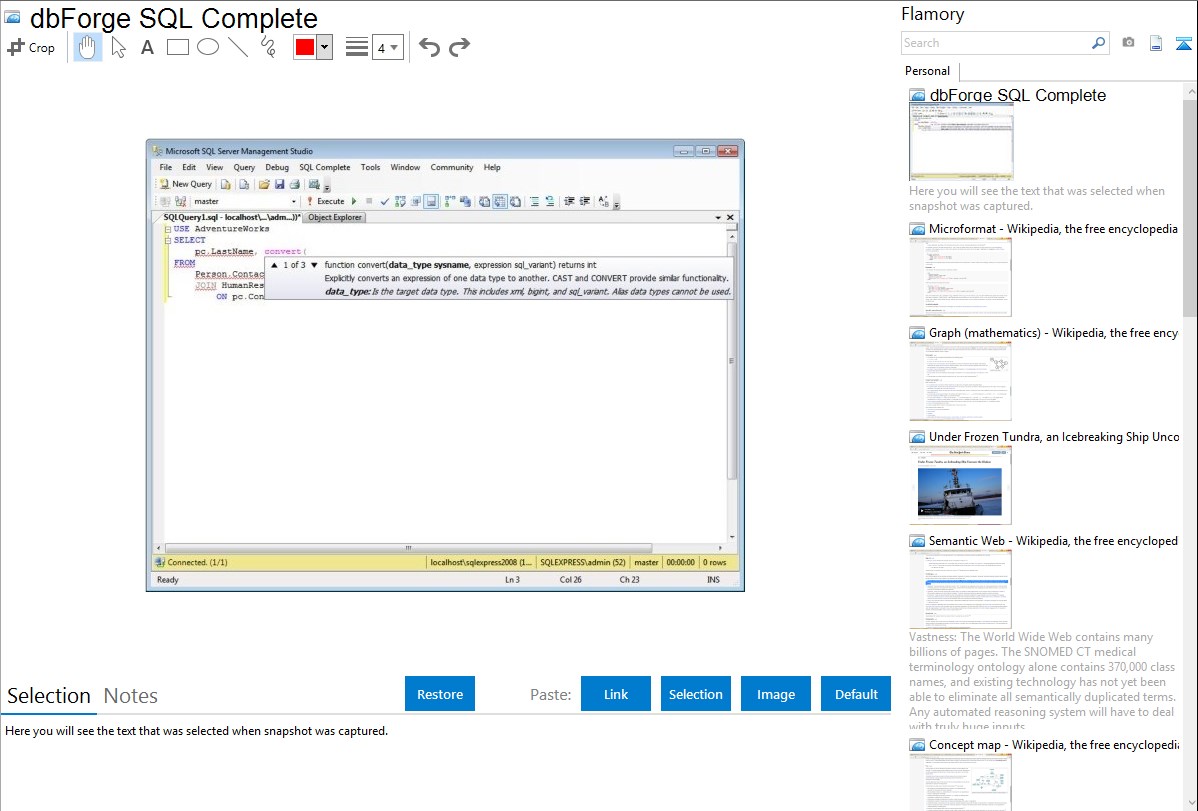
Task: Switch to the Notes tab
Action: [x=131, y=696]
